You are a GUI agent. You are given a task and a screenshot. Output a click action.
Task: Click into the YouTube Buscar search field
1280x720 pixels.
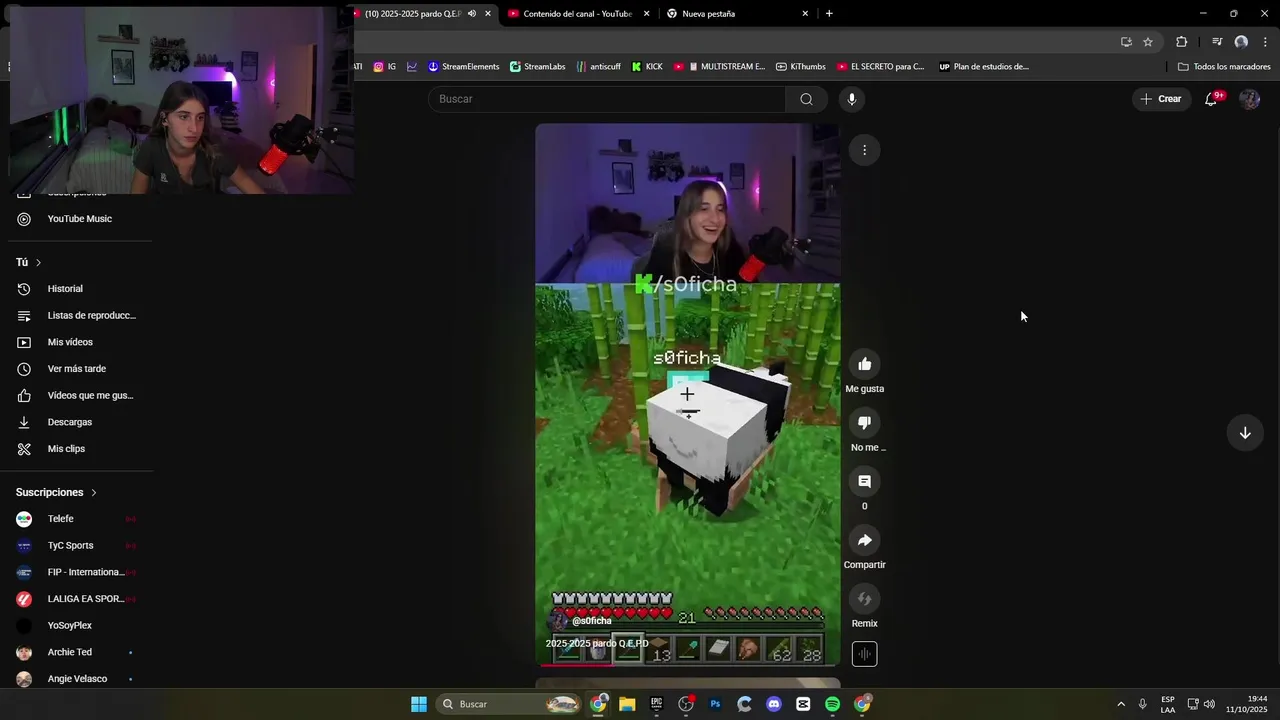click(x=607, y=99)
